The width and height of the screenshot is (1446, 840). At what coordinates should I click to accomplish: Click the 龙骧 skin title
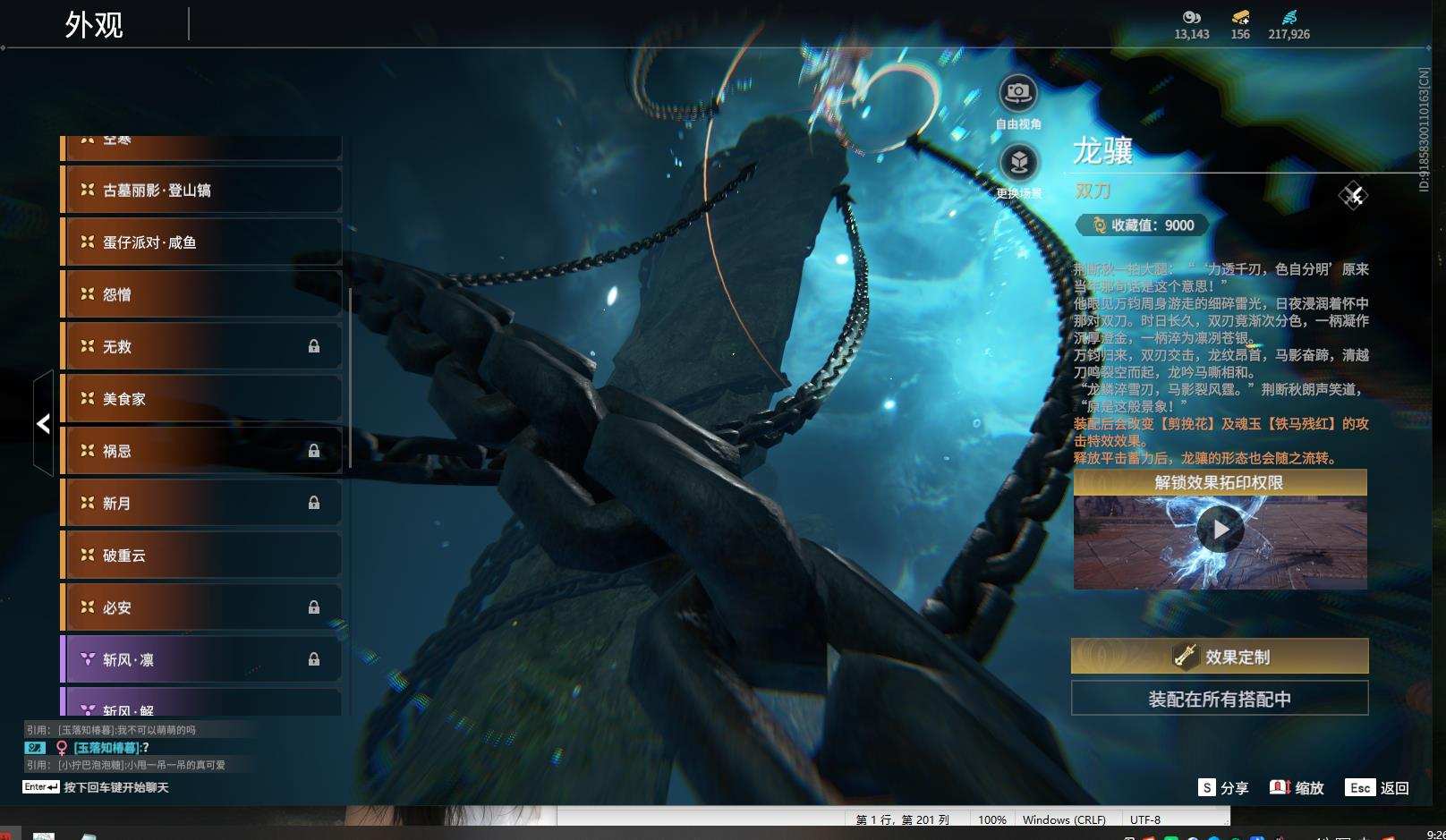click(1103, 151)
